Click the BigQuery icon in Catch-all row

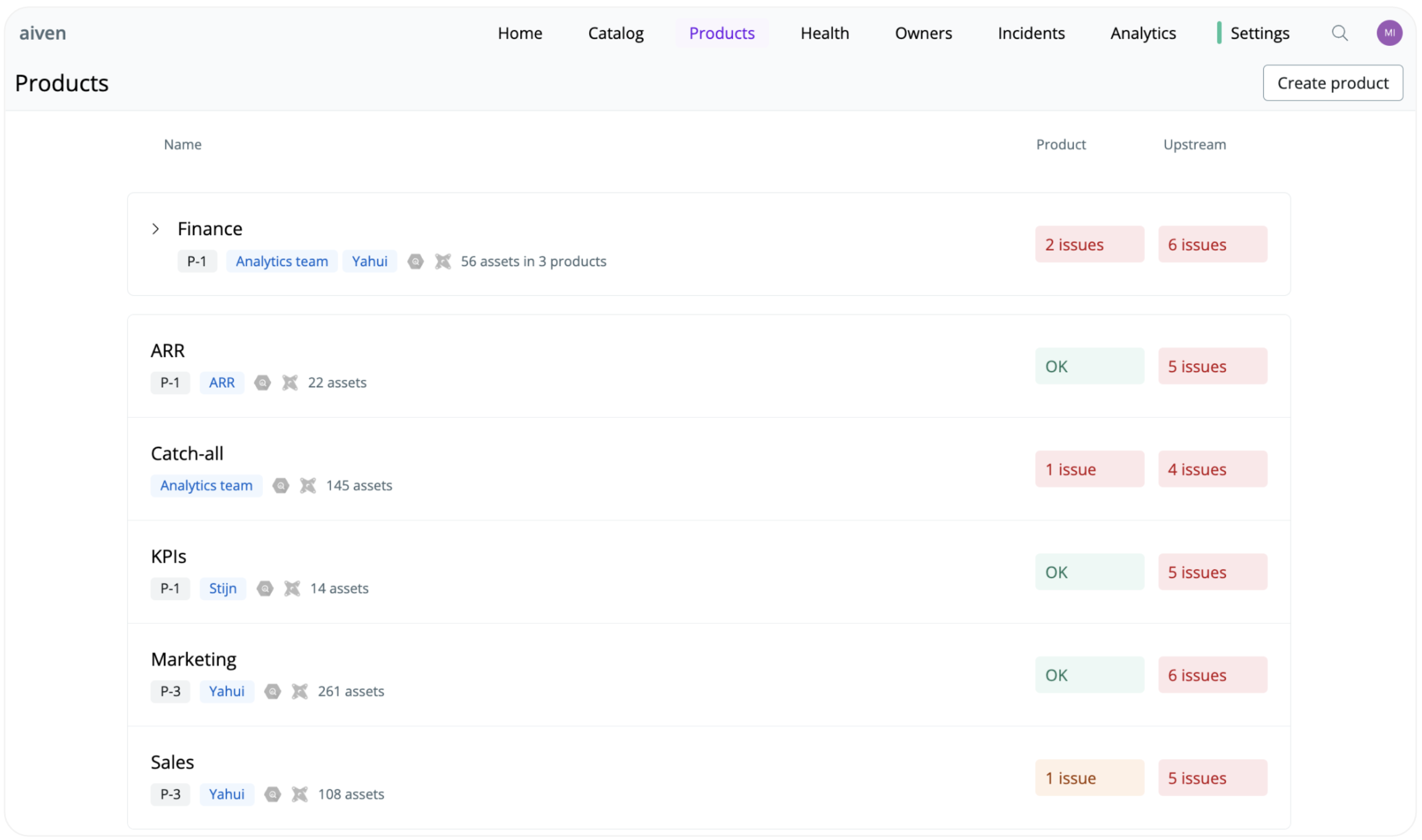[281, 486]
